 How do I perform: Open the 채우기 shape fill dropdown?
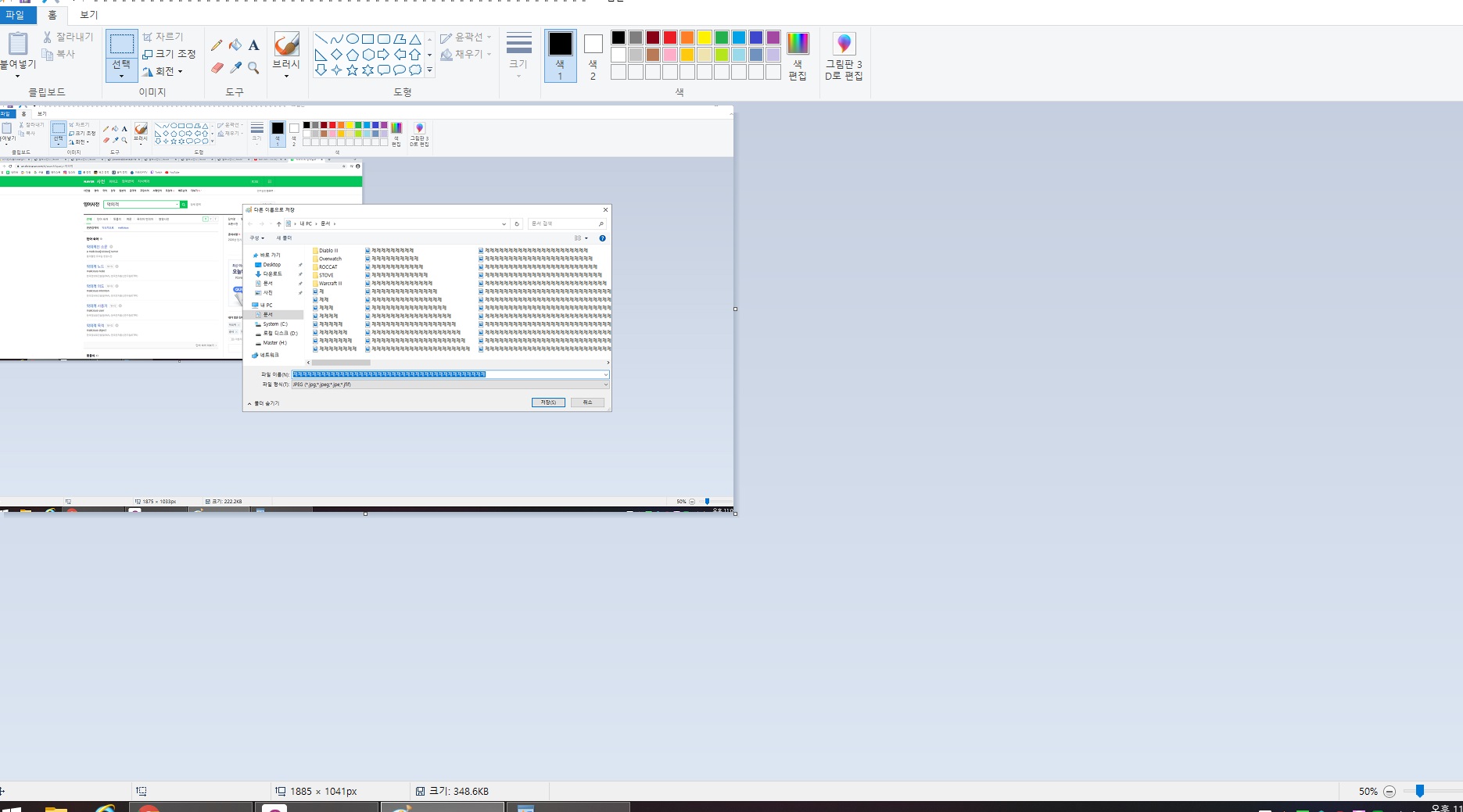tap(466, 54)
